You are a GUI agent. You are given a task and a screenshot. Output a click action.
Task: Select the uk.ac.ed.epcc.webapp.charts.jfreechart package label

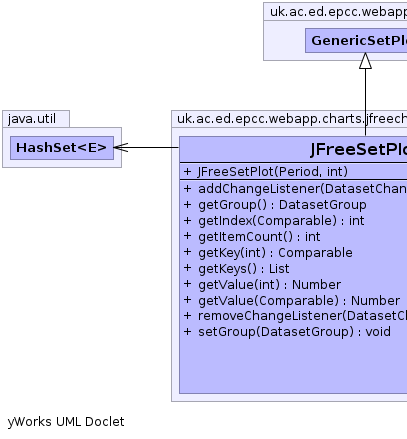[x=292, y=119]
